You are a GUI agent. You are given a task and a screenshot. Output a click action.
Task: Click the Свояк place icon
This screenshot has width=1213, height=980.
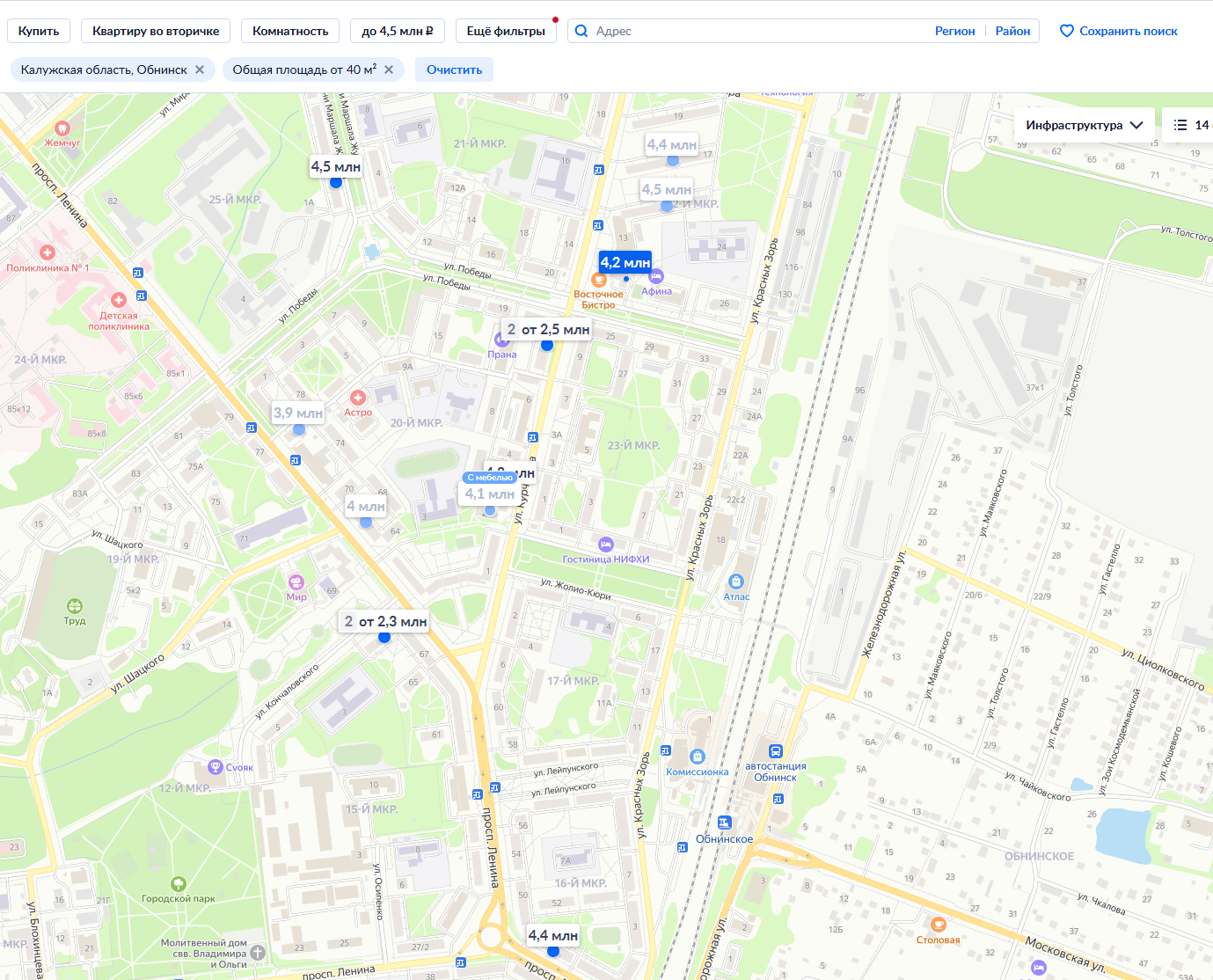coord(216,767)
